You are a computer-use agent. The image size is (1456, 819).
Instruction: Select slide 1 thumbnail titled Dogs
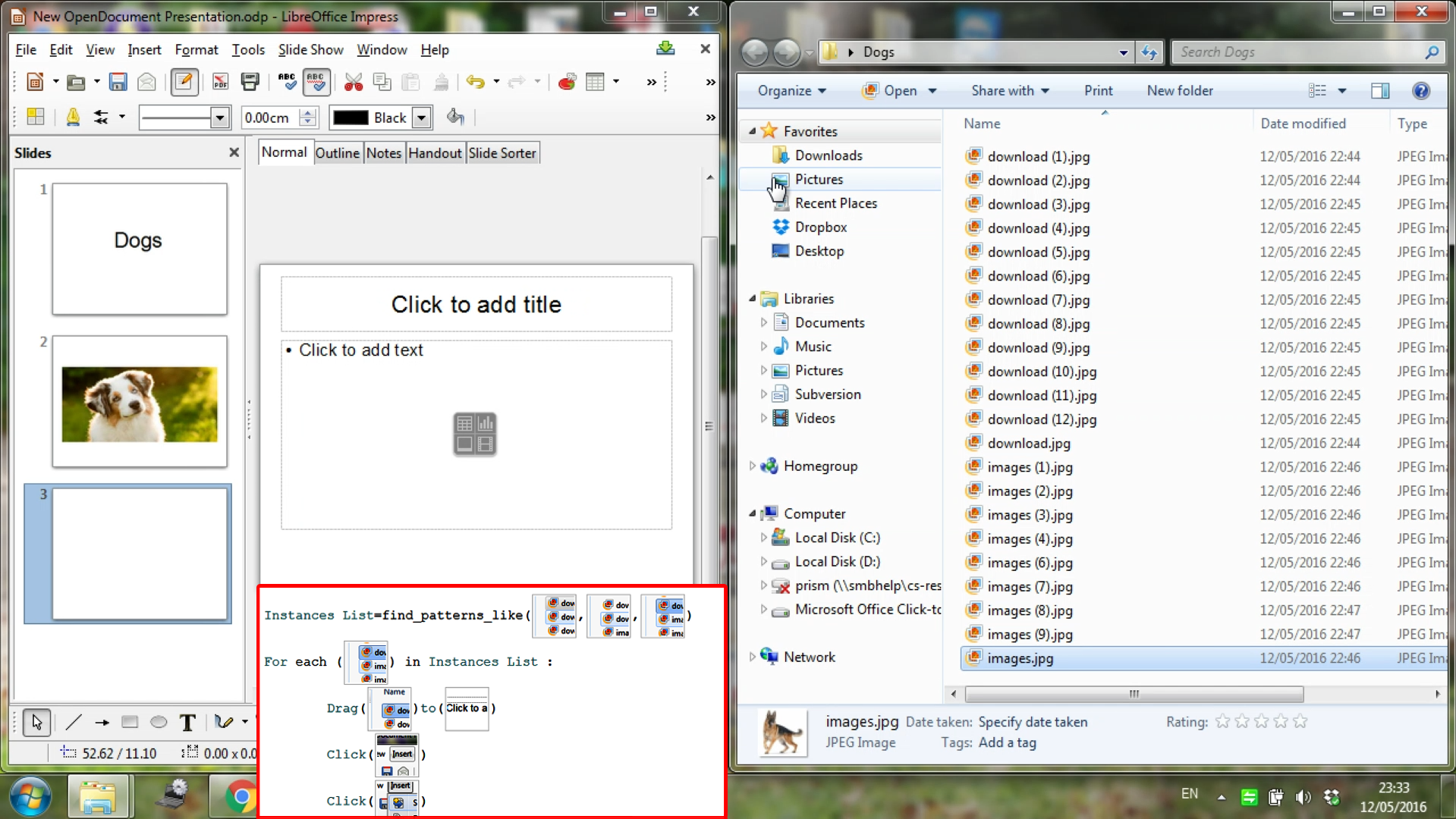(140, 249)
